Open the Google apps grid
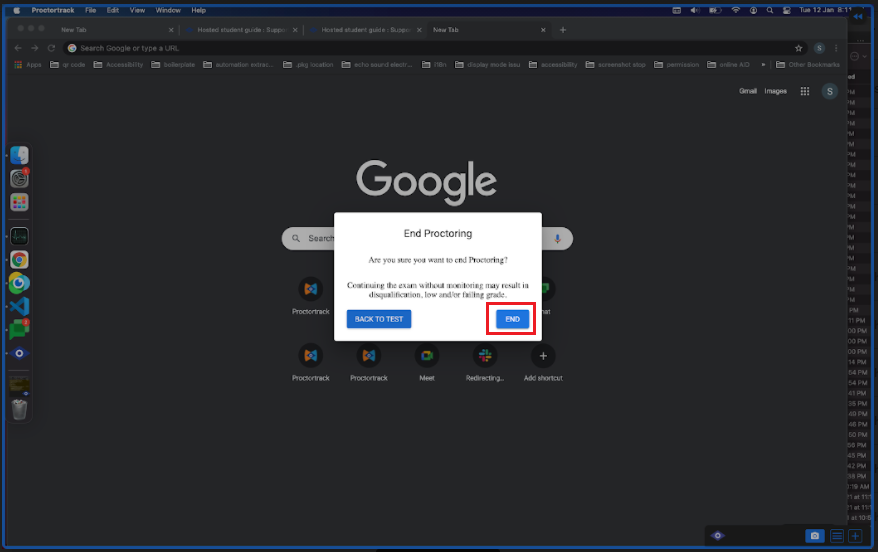878x552 pixels. click(805, 91)
